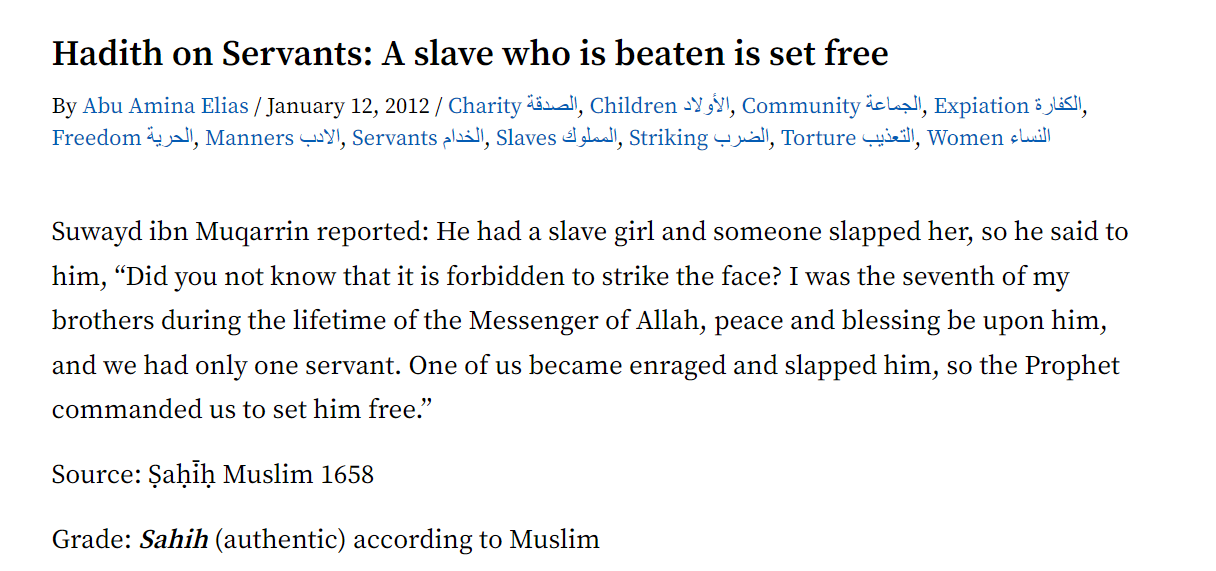Click the Source: Ṣaḥīḥ Muslim 1658 line
This screenshot has width=1216, height=571.
[213, 473]
